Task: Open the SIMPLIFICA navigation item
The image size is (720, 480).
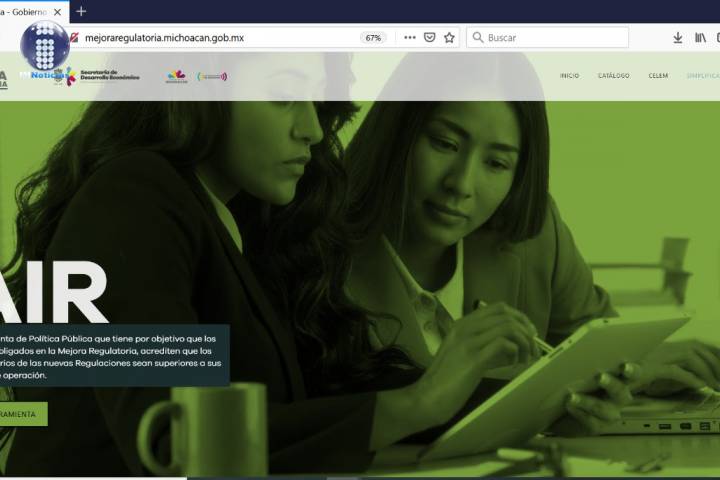Action: pyautogui.click(x=702, y=76)
